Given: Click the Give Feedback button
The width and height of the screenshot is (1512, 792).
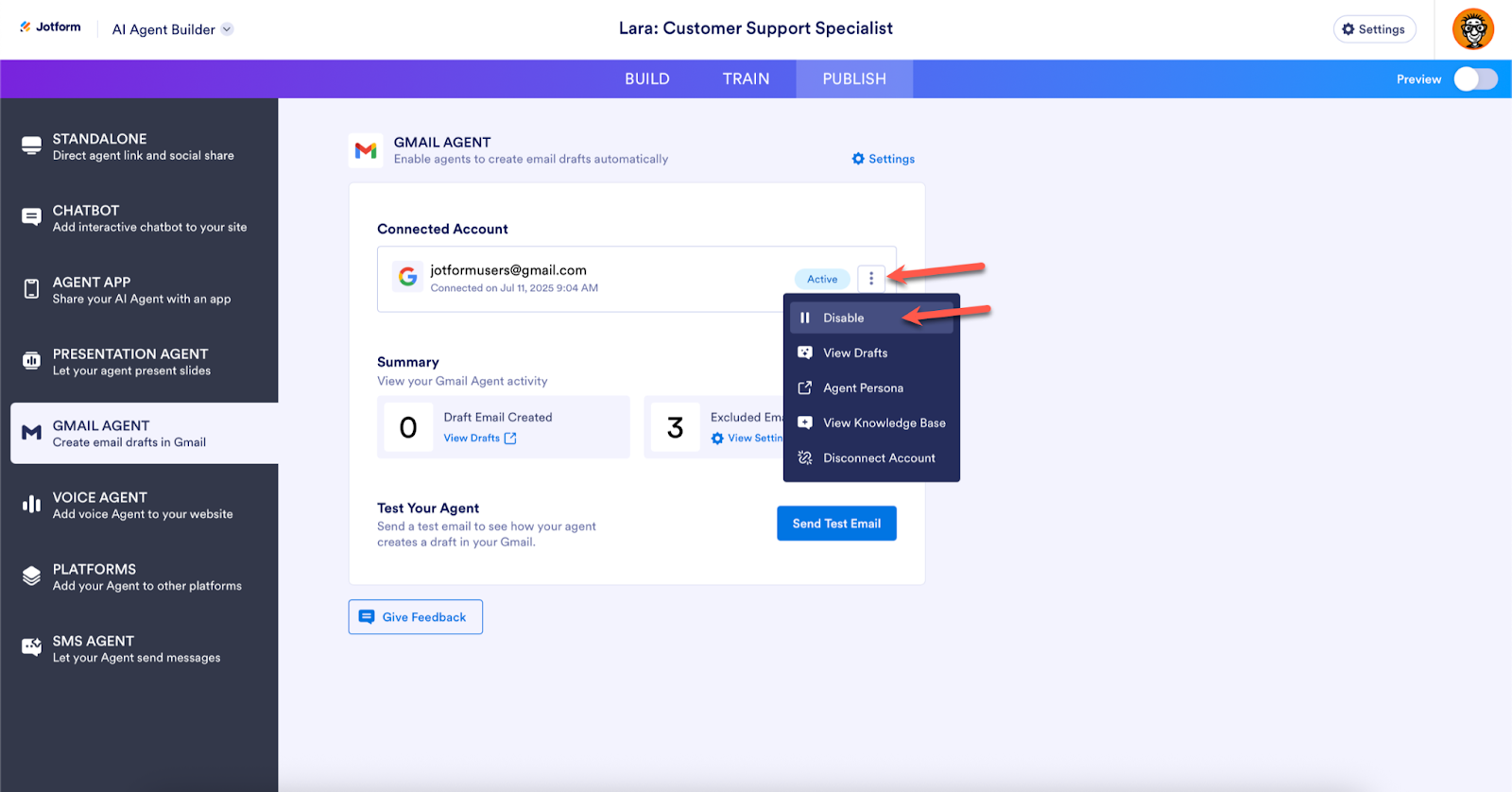Looking at the screenshot, I should pos(416,617).
